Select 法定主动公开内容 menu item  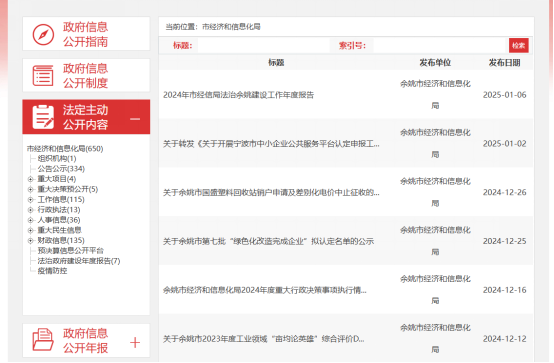[x=86, y=117]
